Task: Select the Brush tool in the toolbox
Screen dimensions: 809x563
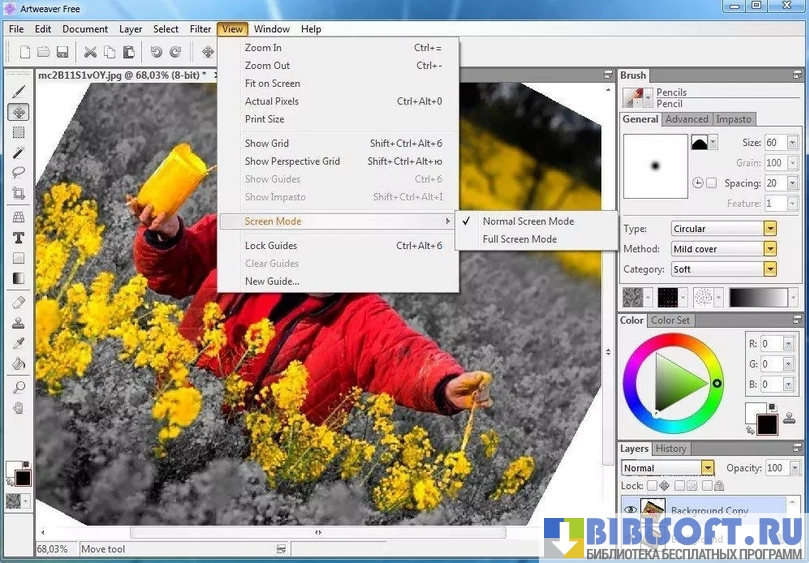Action: [18, 92]
